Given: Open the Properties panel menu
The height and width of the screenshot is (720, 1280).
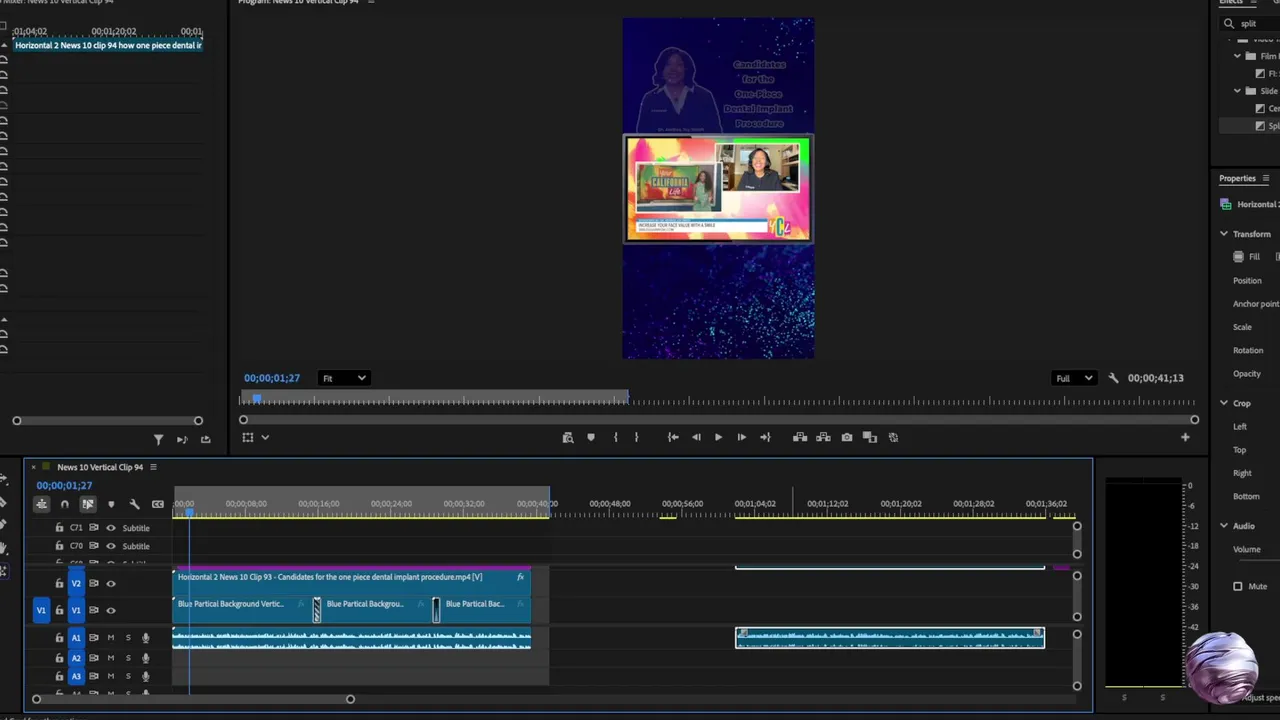Looking at the screenshot, I should click(x=1266, y=179).
